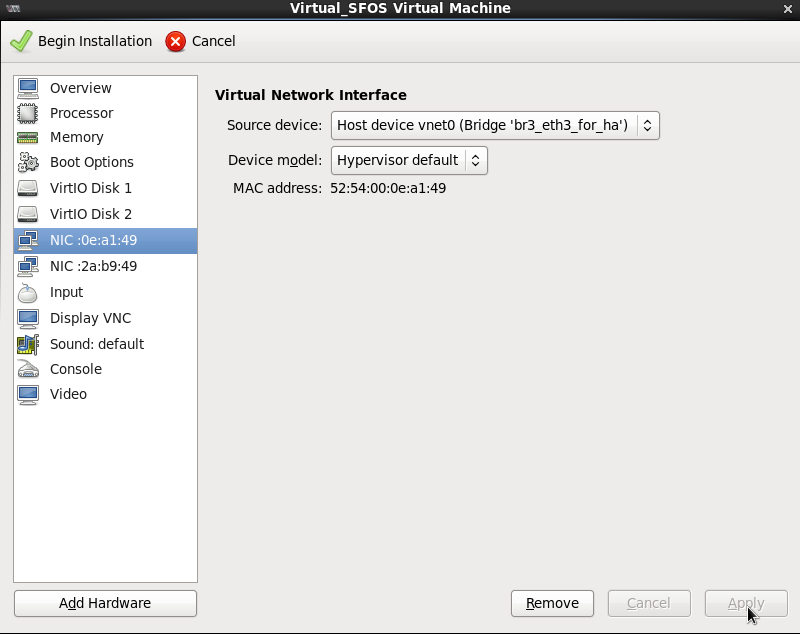This screenshot has width=800, height=634.
Task: Select the NIC :2a:b9:49 interface
Action: pyautogui.click(x=96, y=266)
